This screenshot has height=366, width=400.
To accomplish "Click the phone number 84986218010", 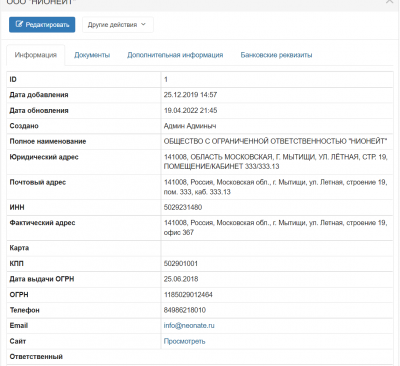I will 185,310.
